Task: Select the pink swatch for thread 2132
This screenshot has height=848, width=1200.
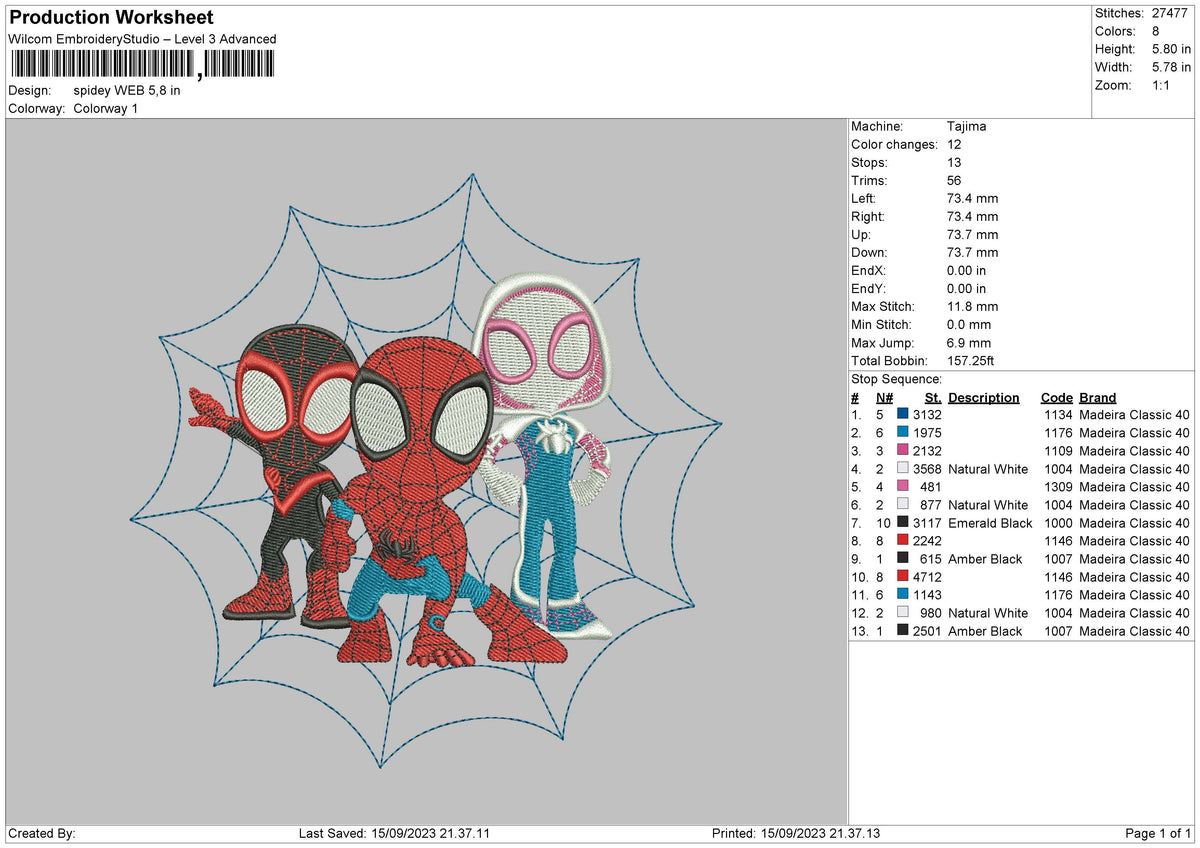Action: coord(901,450)
